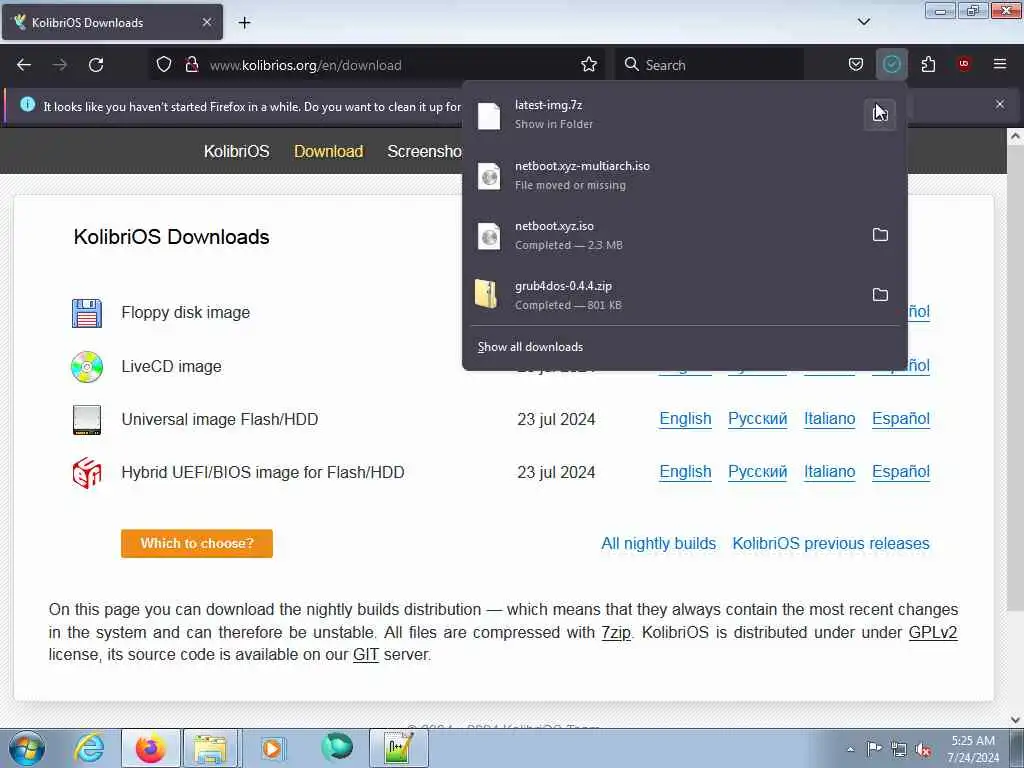Select the KolibriOS Downloads tab
The image size is (1024, 768).
pos(112,22)
